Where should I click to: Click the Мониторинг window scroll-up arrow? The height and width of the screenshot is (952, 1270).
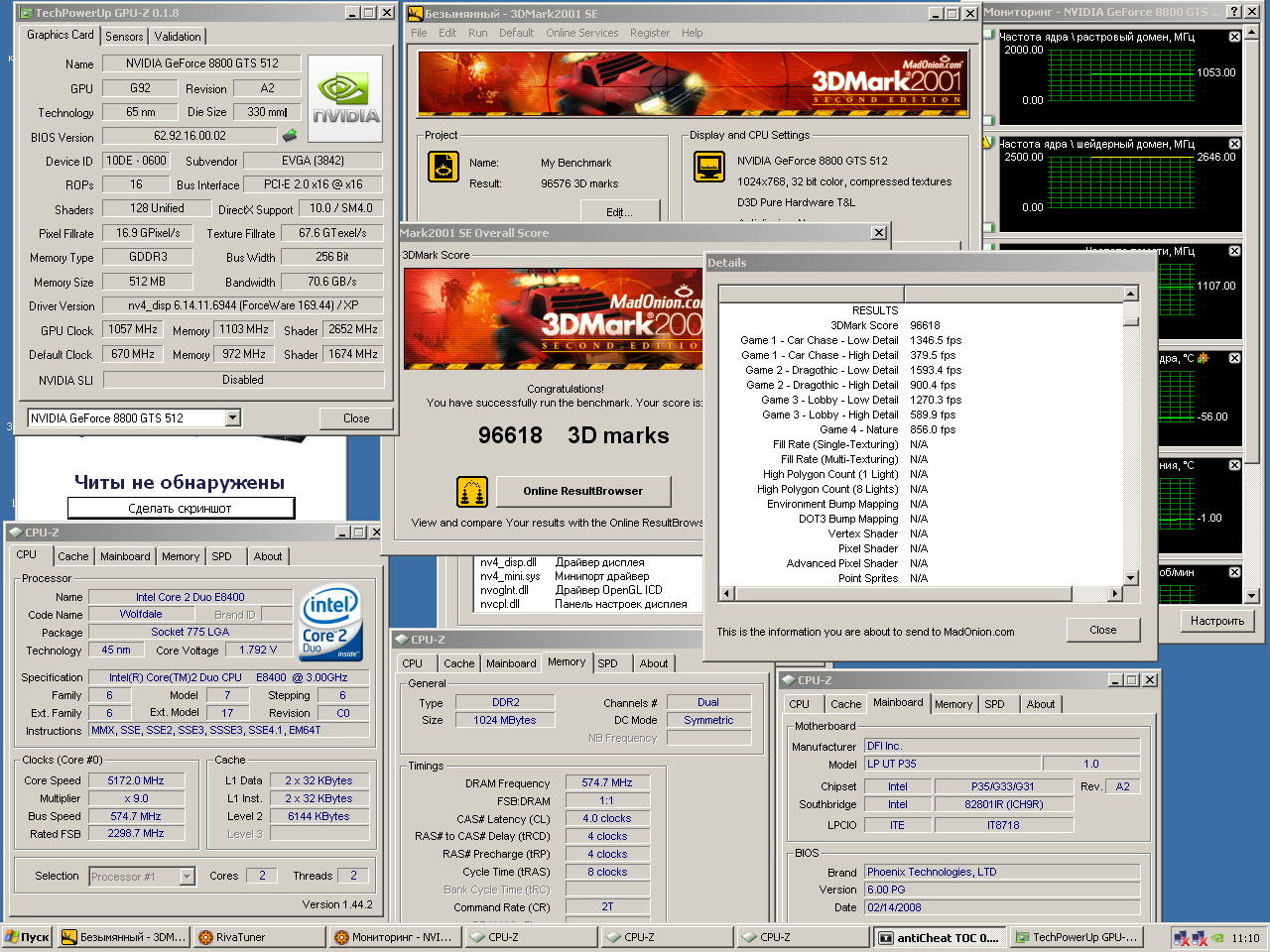pos(1252,34)
